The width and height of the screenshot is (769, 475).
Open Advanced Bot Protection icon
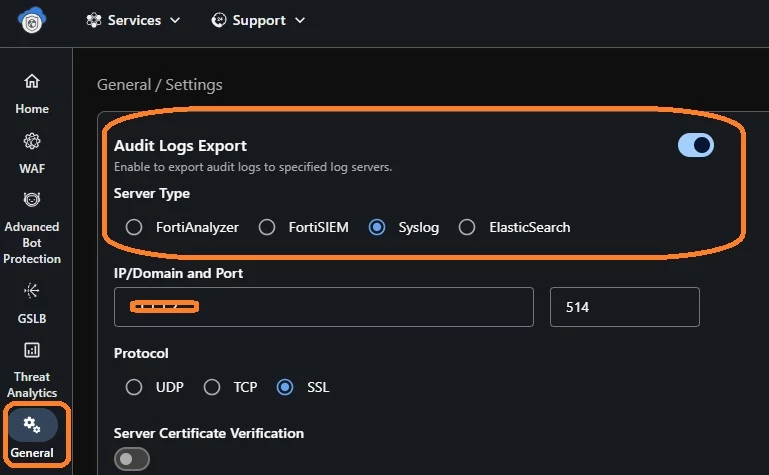point(32,200)
